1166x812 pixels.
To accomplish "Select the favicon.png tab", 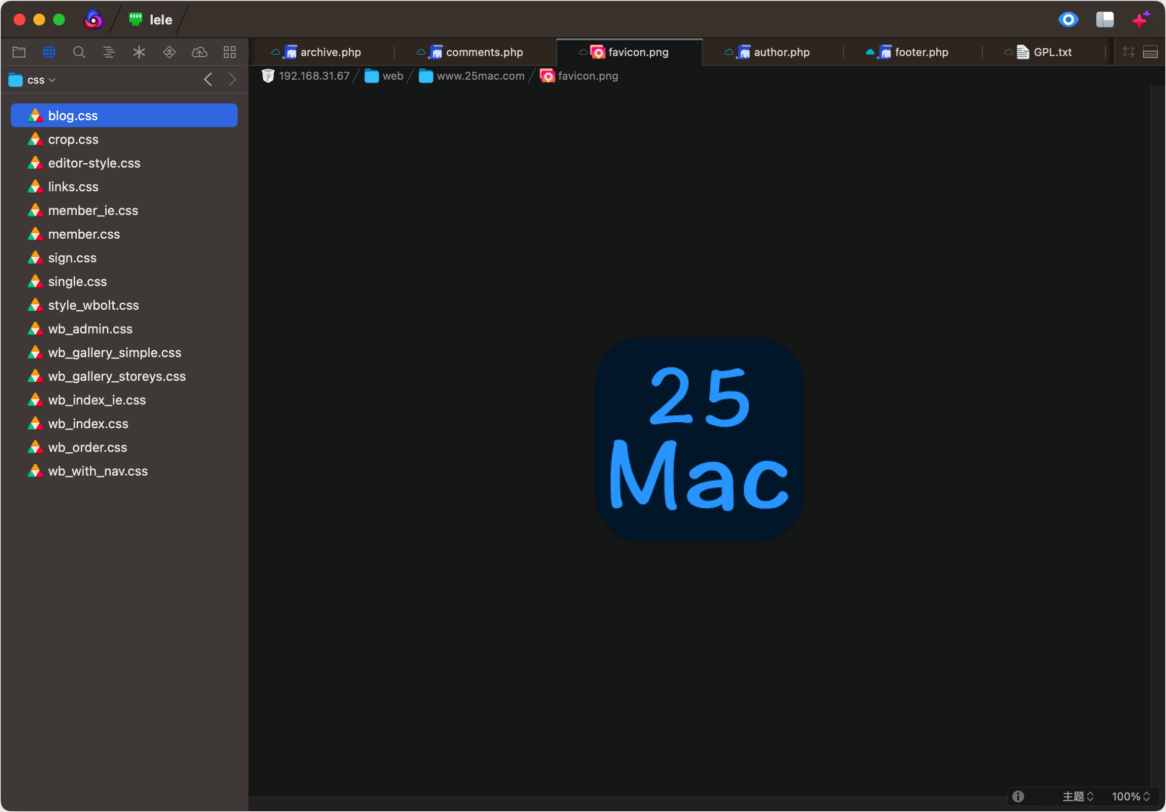I will [629, 52].
